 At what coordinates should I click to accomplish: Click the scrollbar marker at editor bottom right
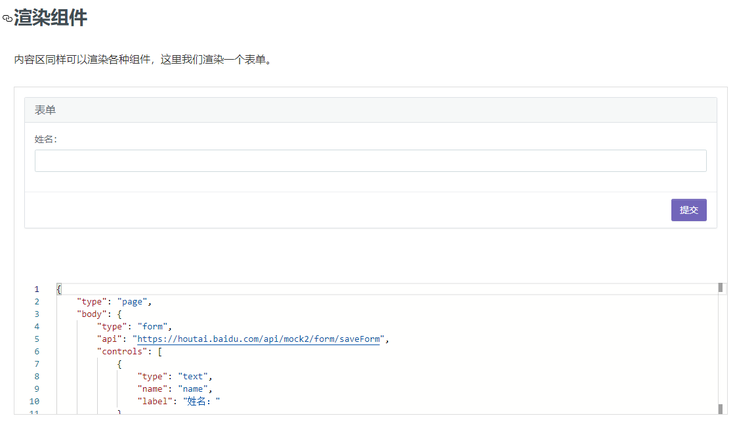(720, 408)
